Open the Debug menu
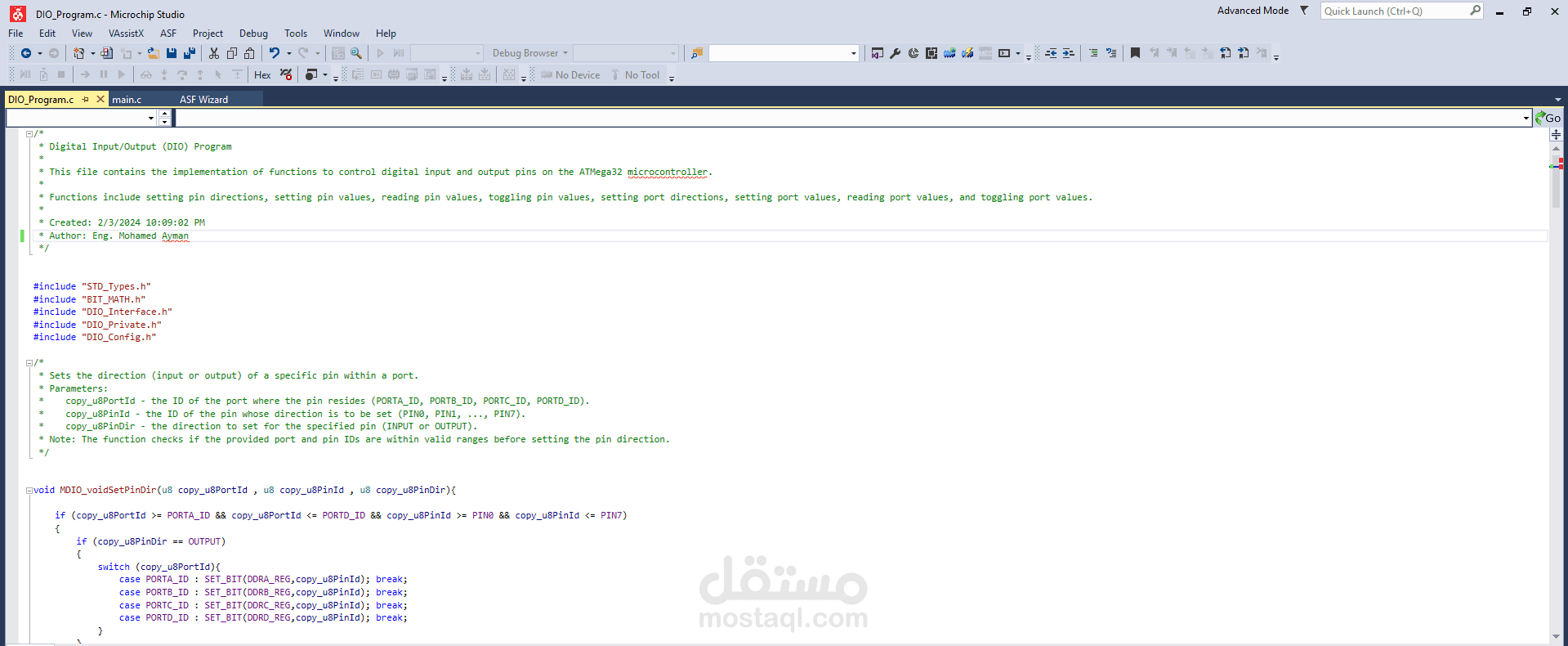The image size is (1568, 646). [x=253, y=34]
